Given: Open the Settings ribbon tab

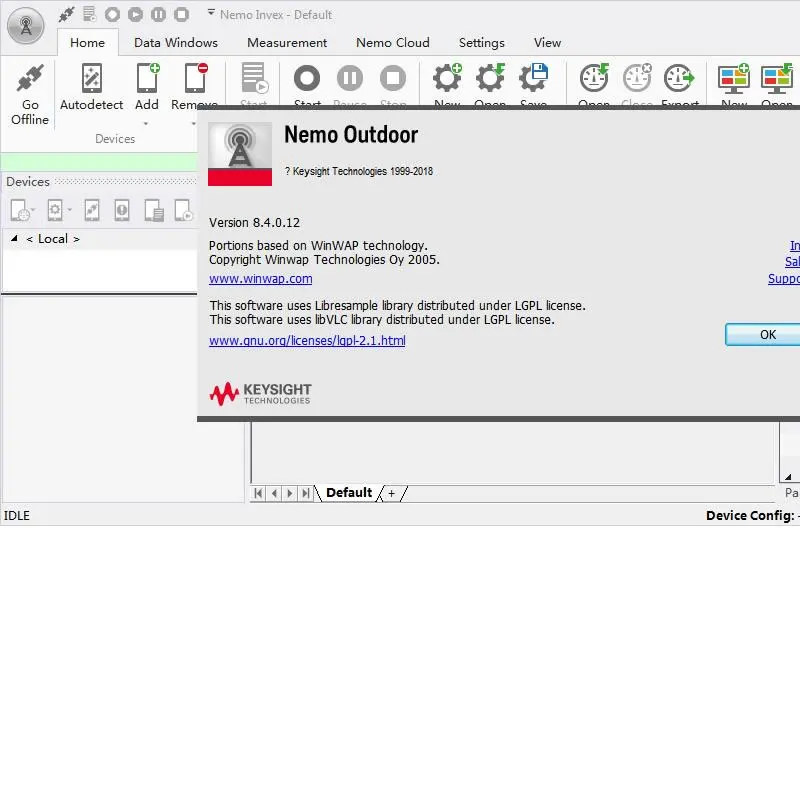Looking at the screenshot, I should (482, 42).
